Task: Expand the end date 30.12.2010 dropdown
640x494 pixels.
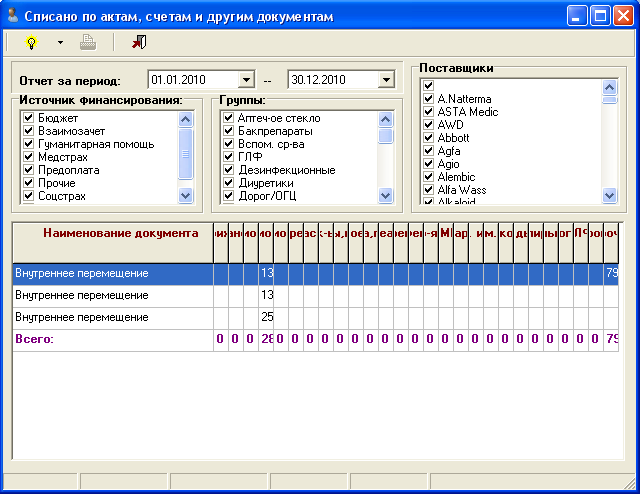Action: [386, 80]
